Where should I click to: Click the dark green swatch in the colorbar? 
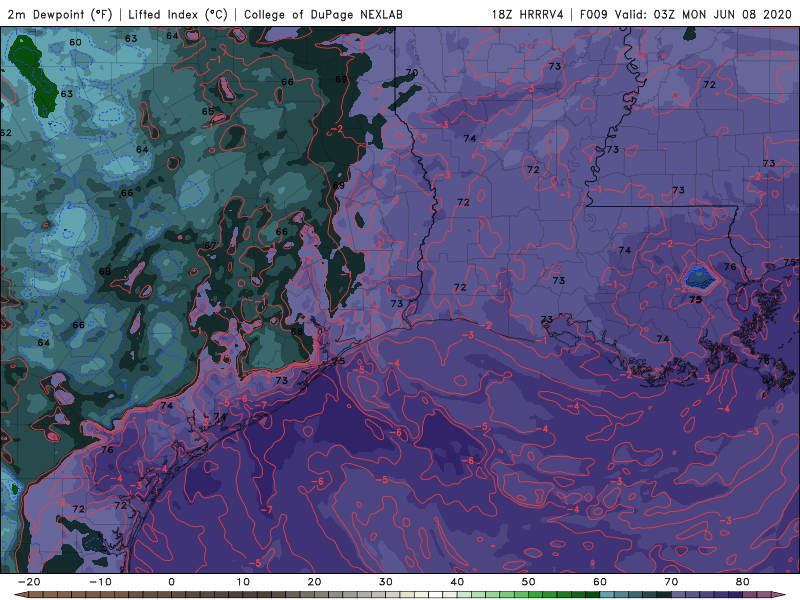pyautogui.click(x=593, y=595)
